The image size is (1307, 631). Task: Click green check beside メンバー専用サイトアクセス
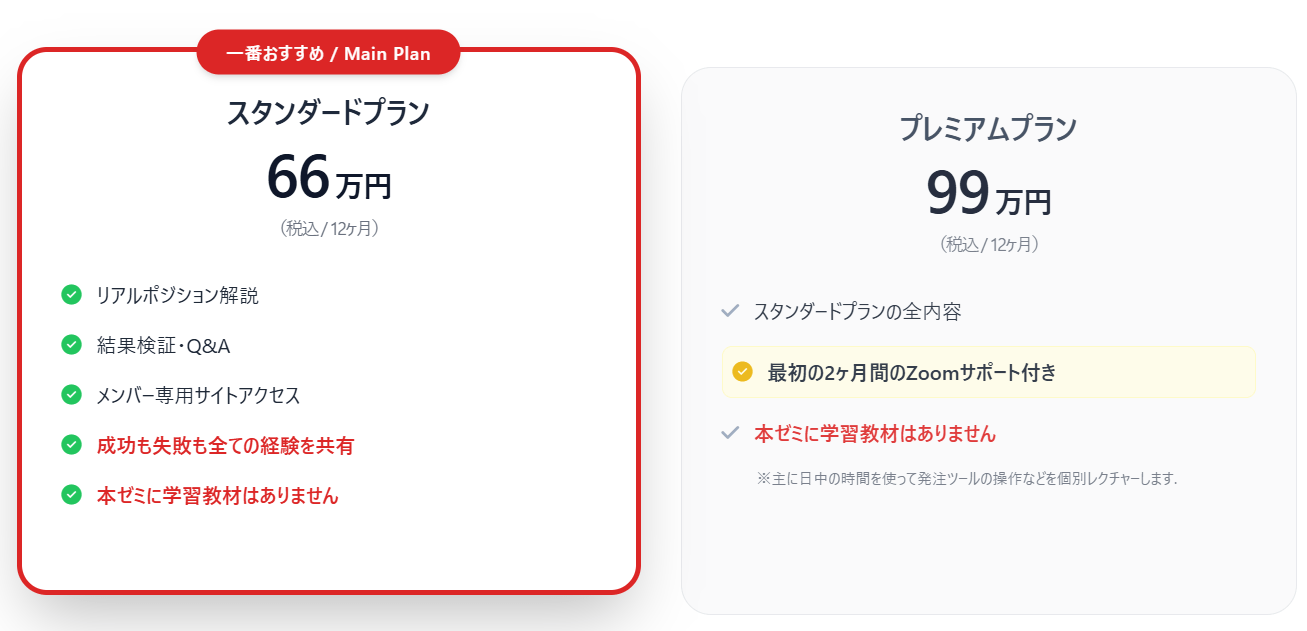[x=71, y=394]
